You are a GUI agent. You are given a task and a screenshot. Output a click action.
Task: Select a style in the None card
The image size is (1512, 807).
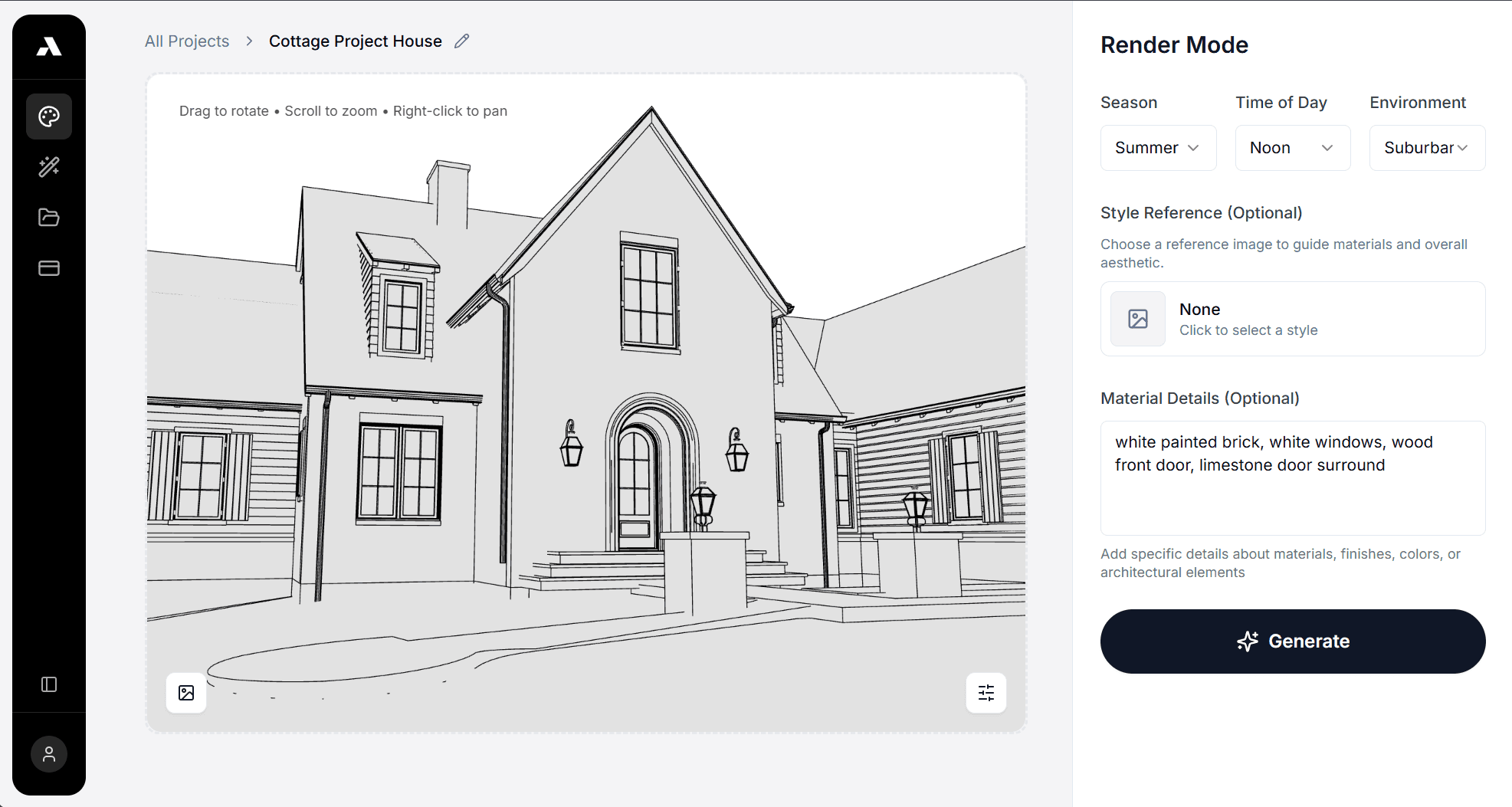tap(1293, 319)
